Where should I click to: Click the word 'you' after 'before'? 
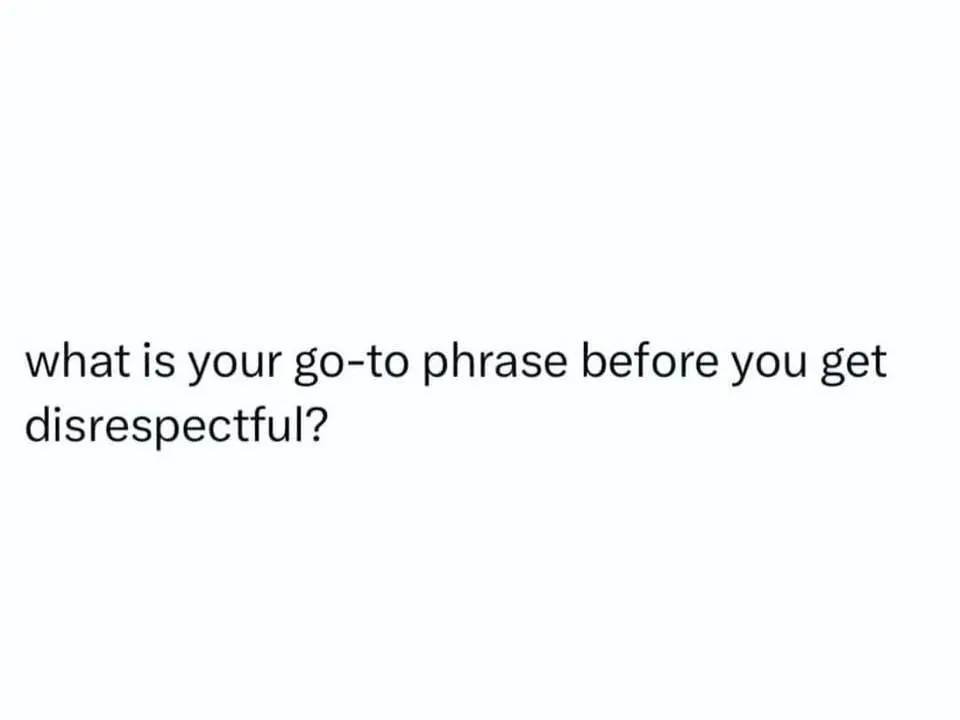pyautogui.click(x=769, y=366)
